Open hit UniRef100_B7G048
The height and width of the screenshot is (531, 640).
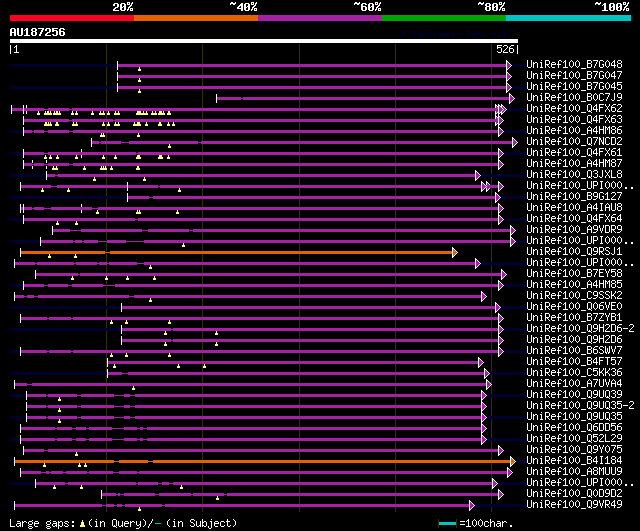point(574,64)
